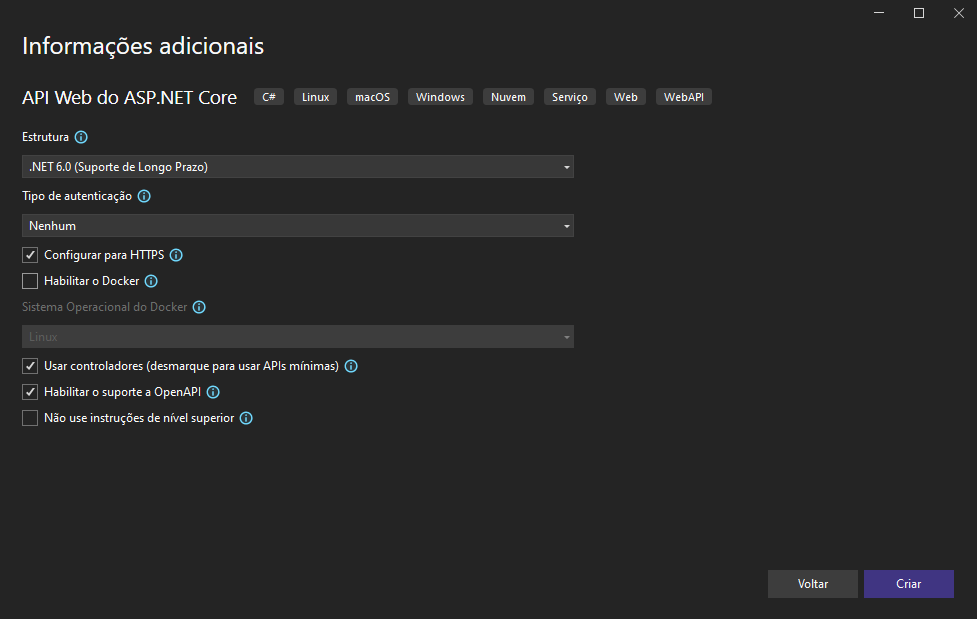Click the Voltar button
977x619 pixels.
813,584
